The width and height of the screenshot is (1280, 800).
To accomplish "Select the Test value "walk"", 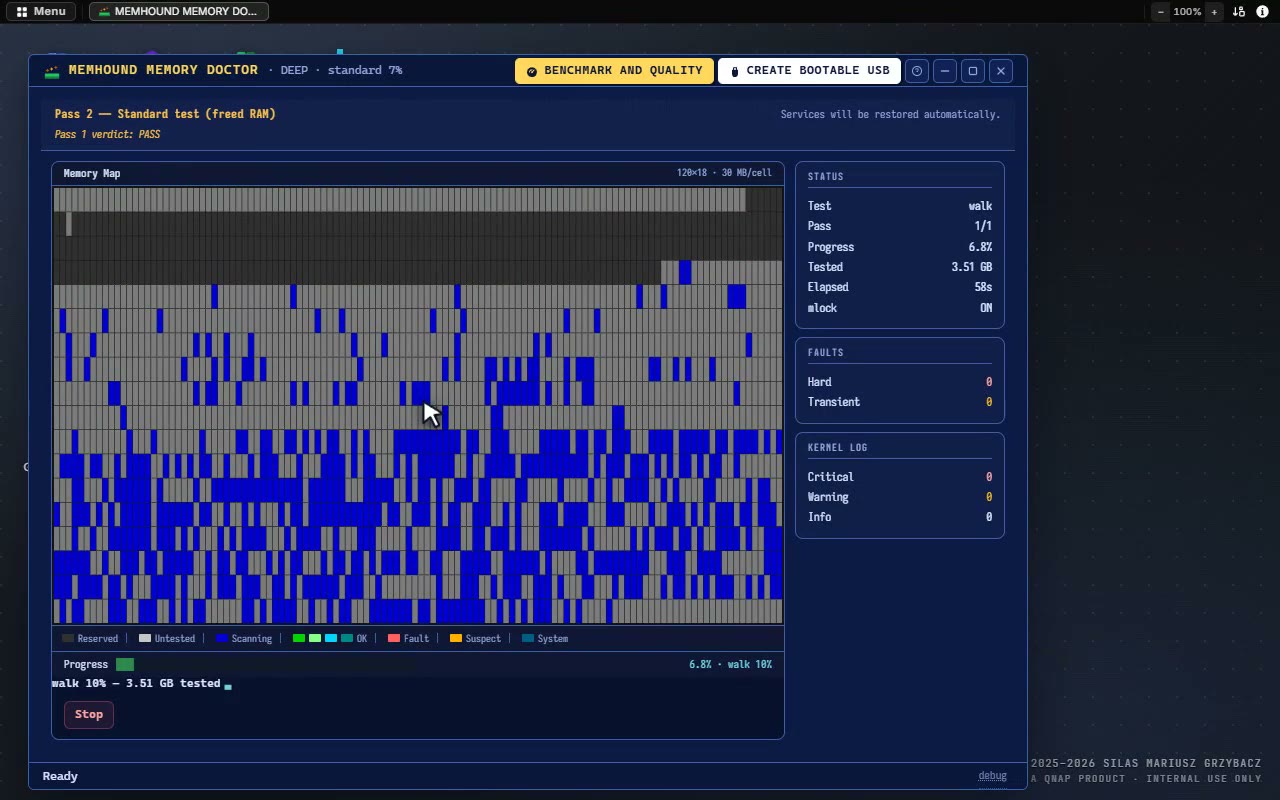I will point(980,206).
